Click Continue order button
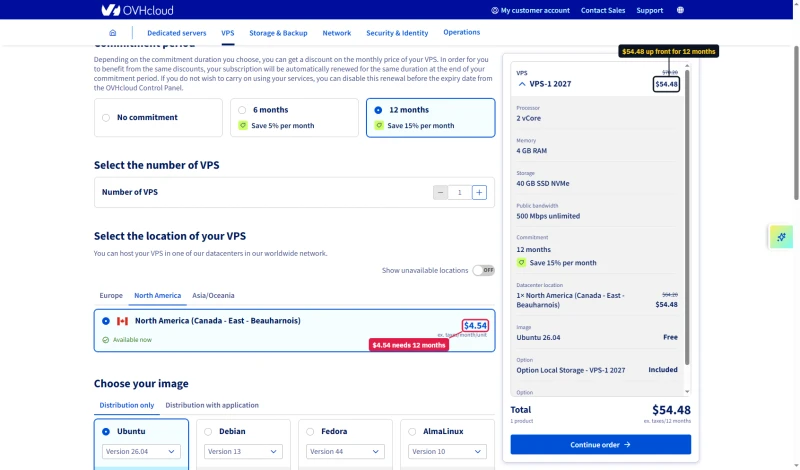The width and height of the screenshot is (800, 470). [601, 444]
